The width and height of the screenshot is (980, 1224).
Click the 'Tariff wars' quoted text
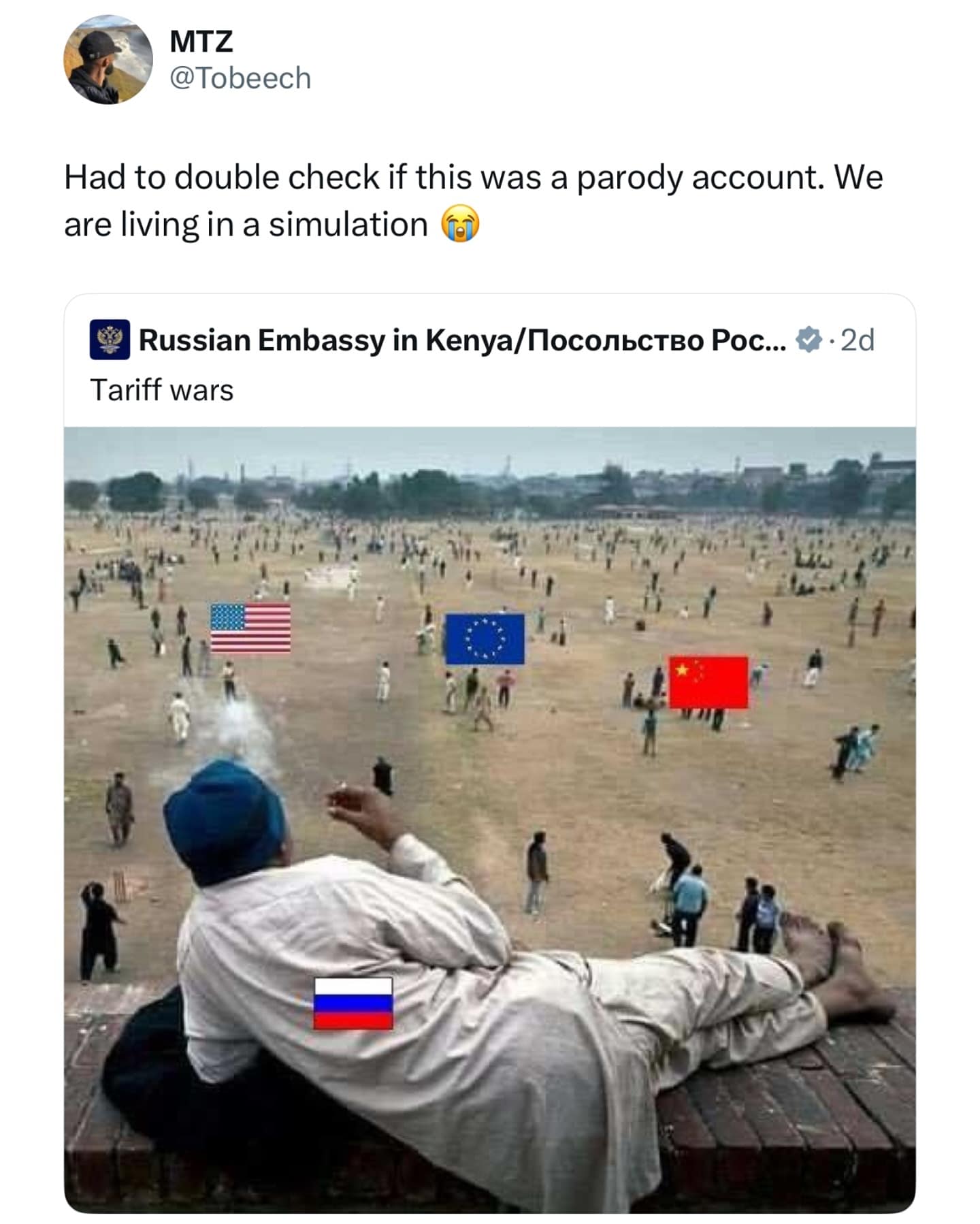click(x=162, y=391)
